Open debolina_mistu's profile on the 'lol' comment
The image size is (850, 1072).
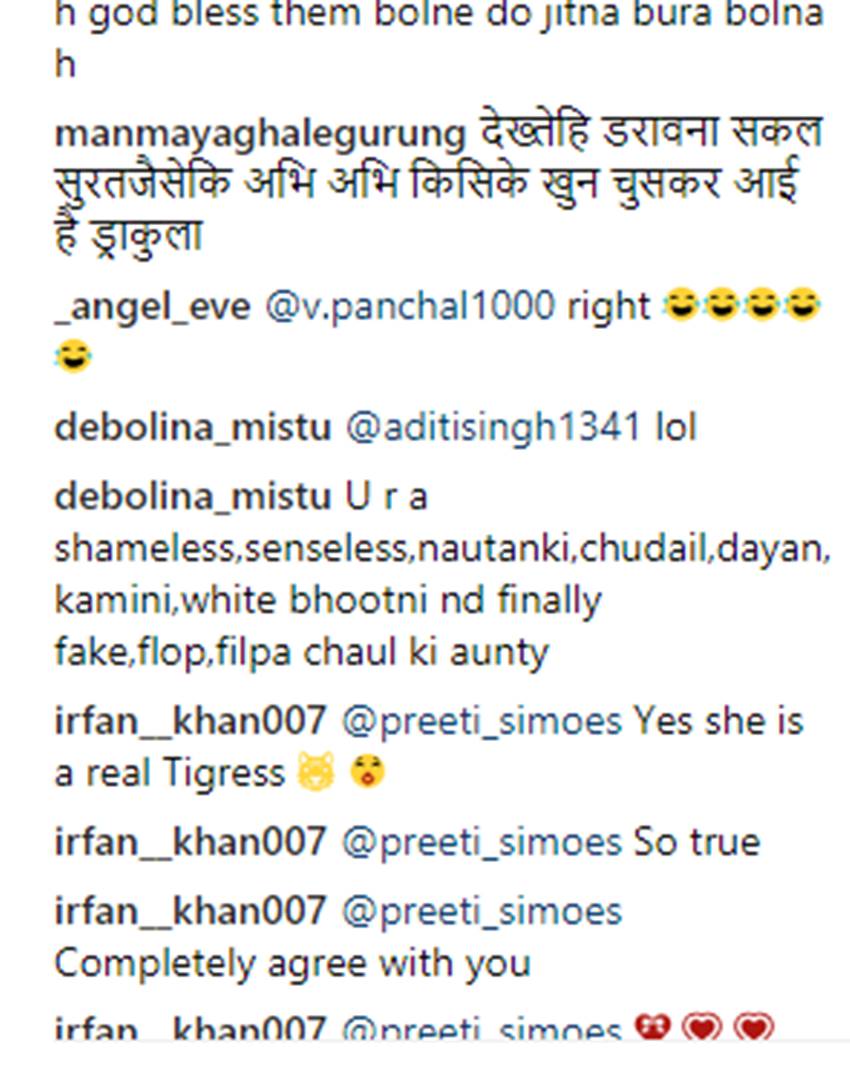192,428
